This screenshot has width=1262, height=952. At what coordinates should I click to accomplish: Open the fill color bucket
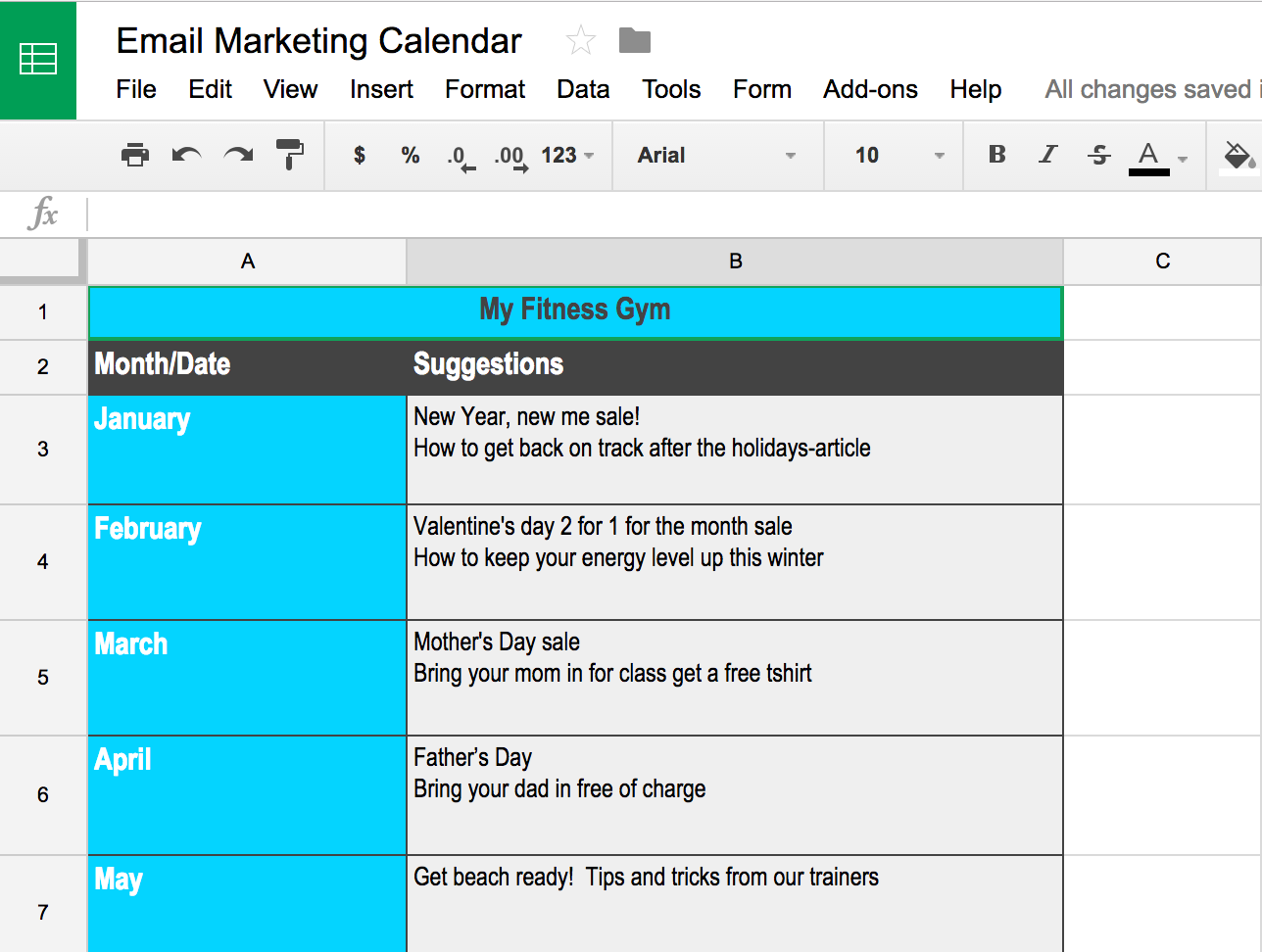click(x=1238, y=156)
